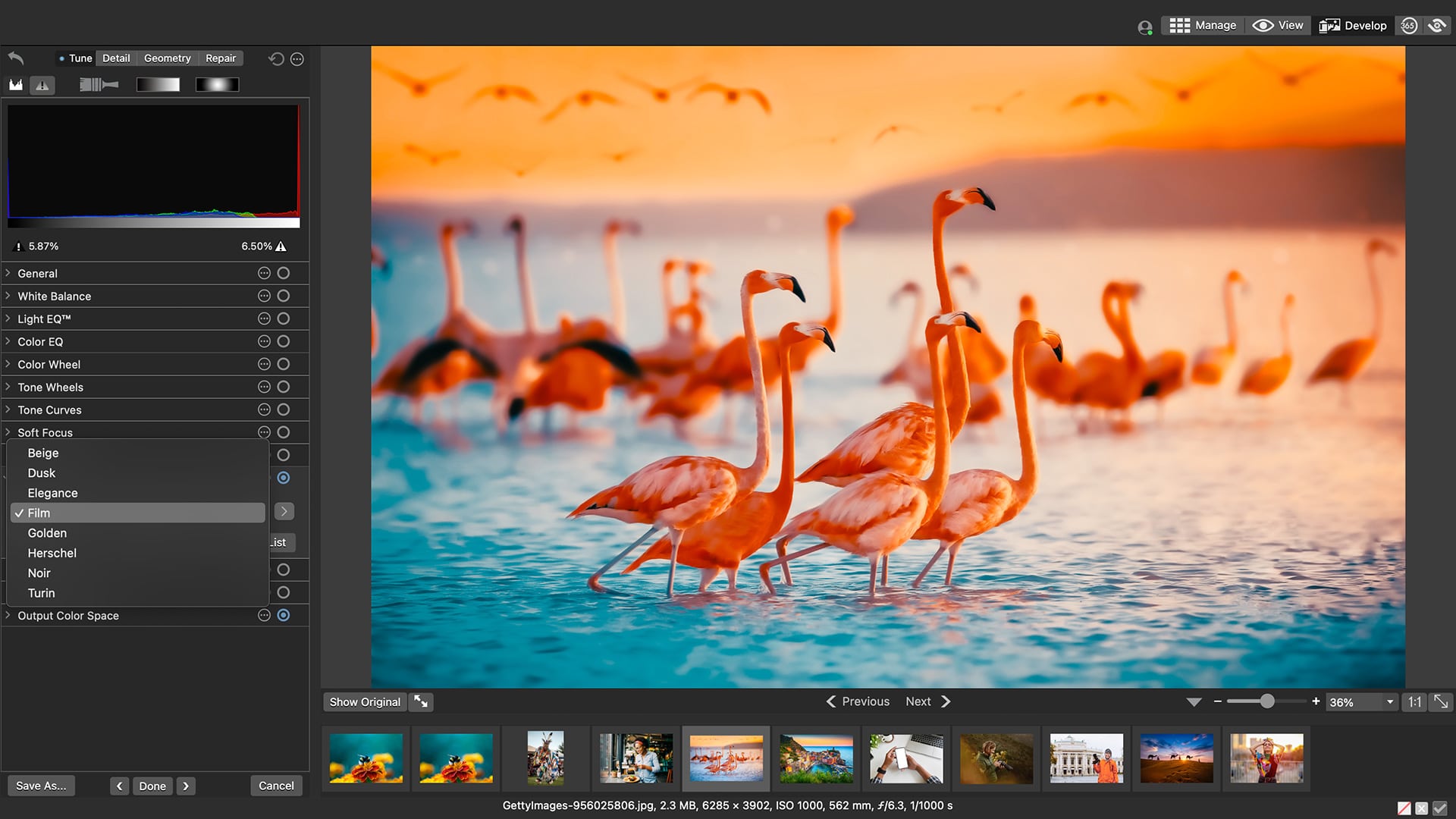
Task: Click the Show Original button
Action: pyautogui.click(x=365, y=701)
